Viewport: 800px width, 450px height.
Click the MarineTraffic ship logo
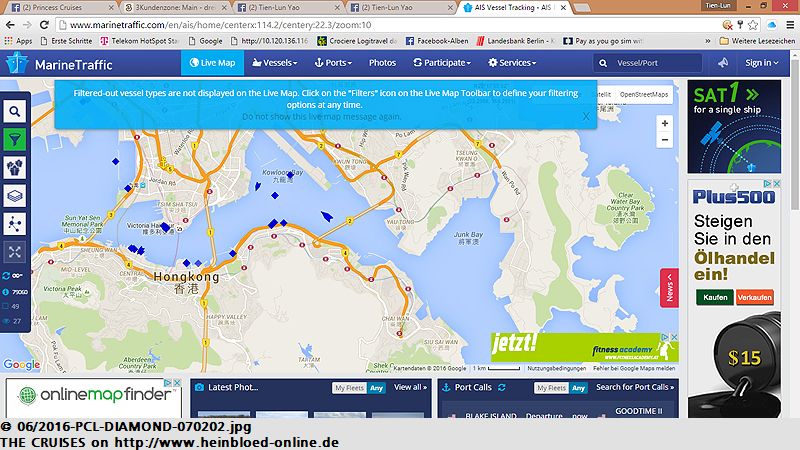17,63
